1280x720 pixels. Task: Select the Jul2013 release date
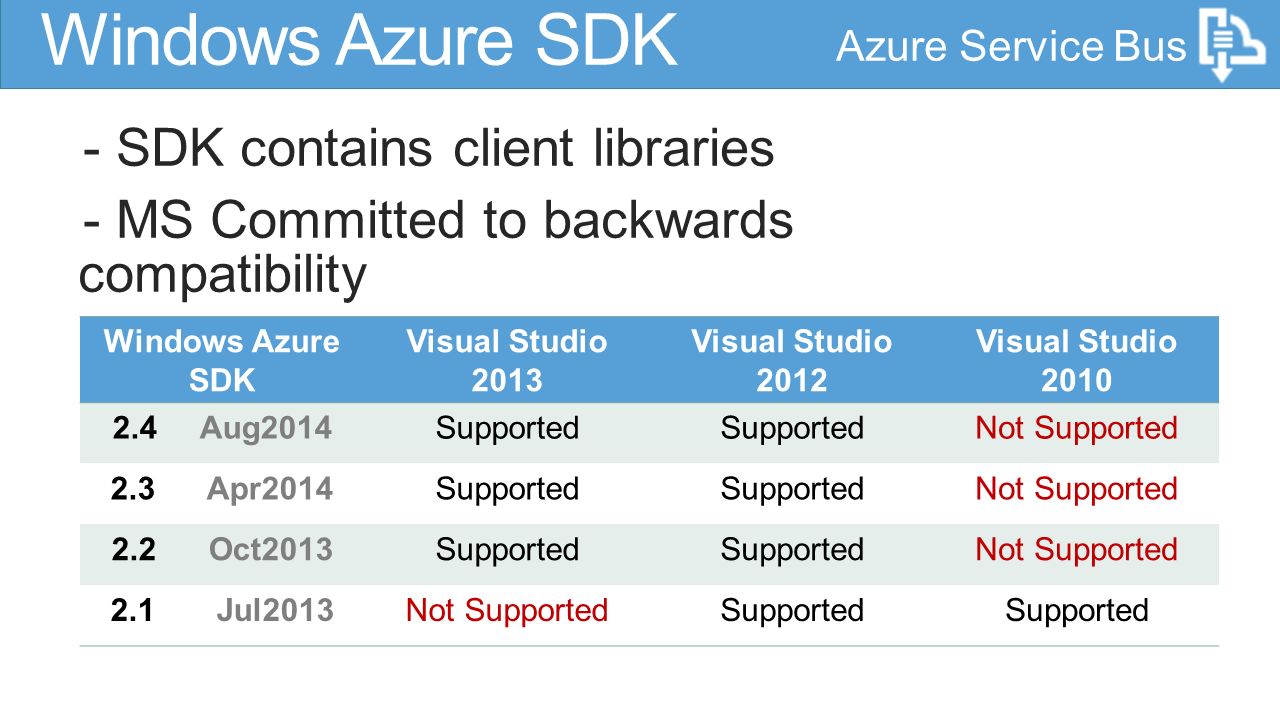click(x=275, y=611)
